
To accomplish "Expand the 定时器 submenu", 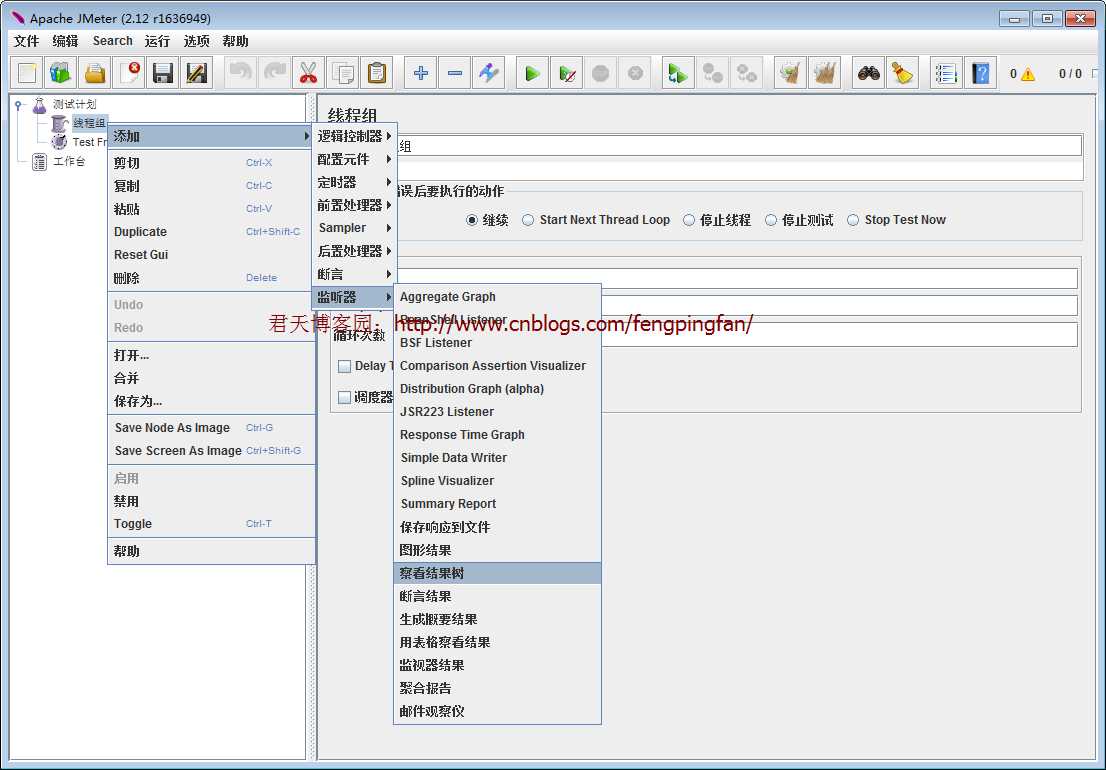I will [354, 182].
